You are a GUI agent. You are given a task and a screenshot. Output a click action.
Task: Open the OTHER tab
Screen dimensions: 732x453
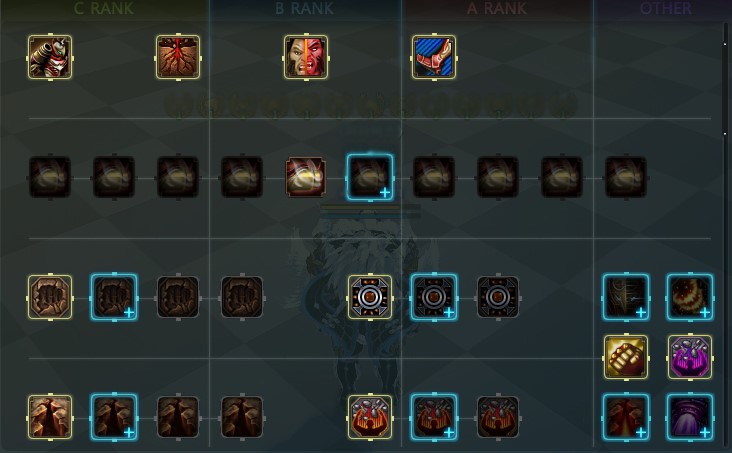665,8
